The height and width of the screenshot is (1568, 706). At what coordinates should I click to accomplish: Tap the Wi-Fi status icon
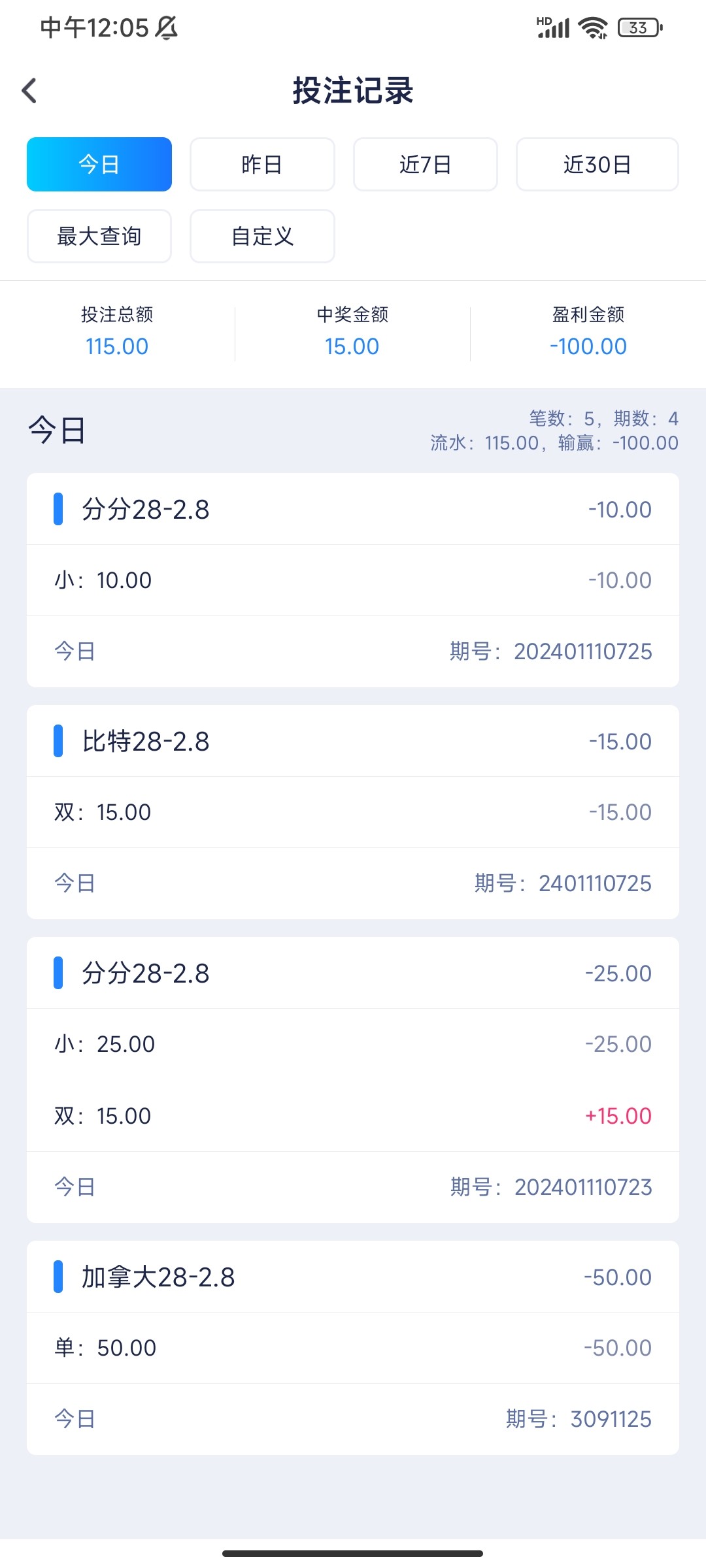(x=593, y=27)
